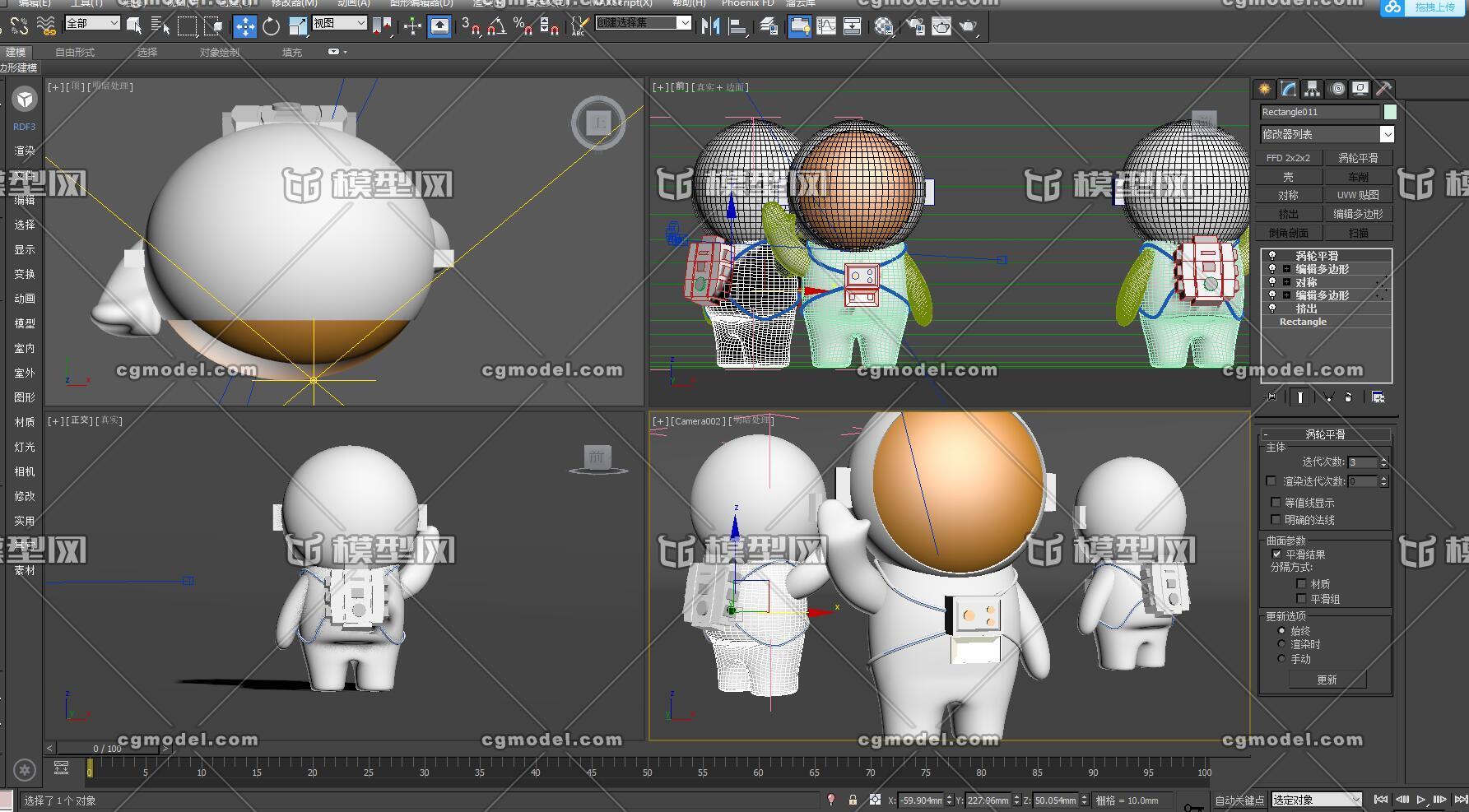Activate the Select and Scale tool

298,26
